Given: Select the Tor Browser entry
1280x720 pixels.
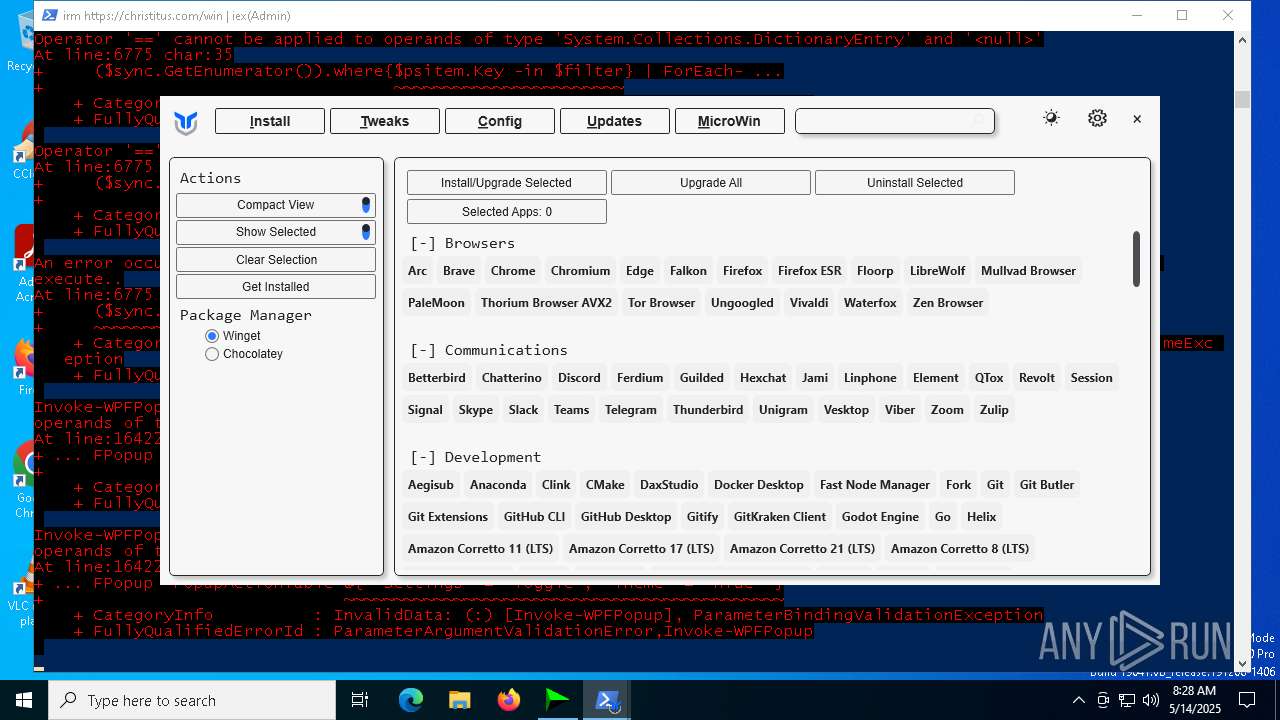Looking at the screenshot, I should coord(661,303).
